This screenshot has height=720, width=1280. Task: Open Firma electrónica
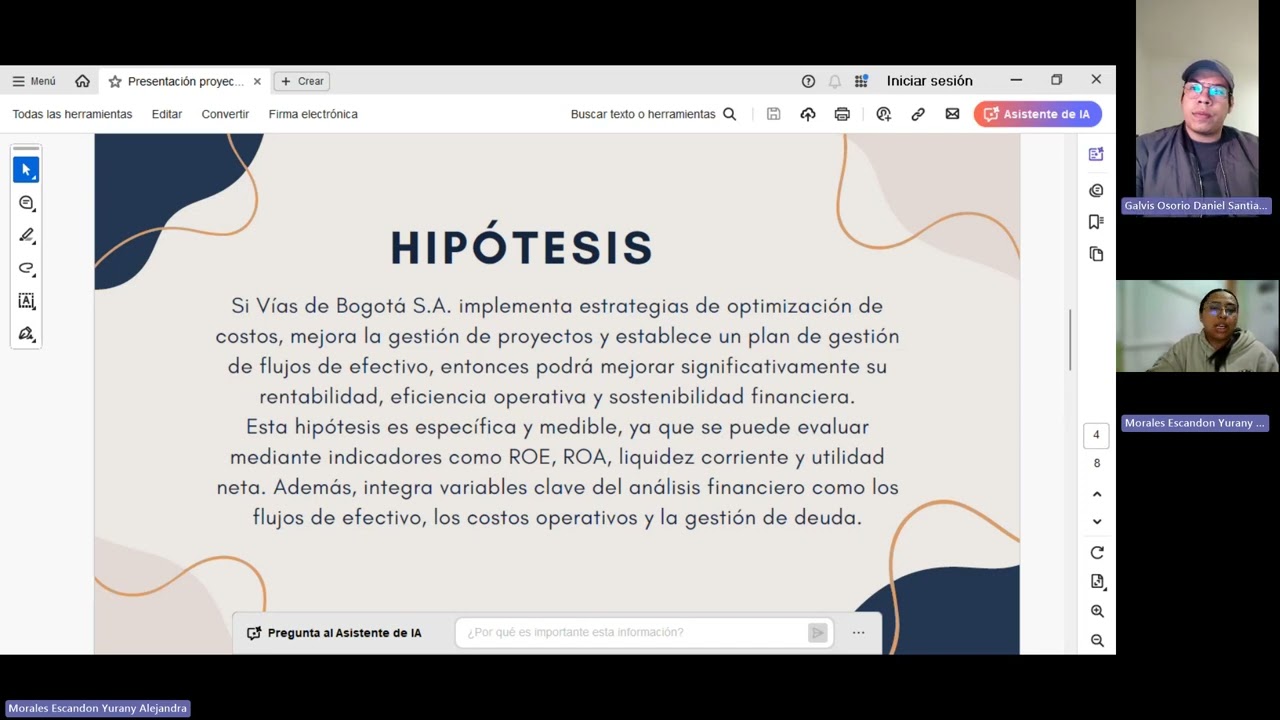click(x=313, y=114)
